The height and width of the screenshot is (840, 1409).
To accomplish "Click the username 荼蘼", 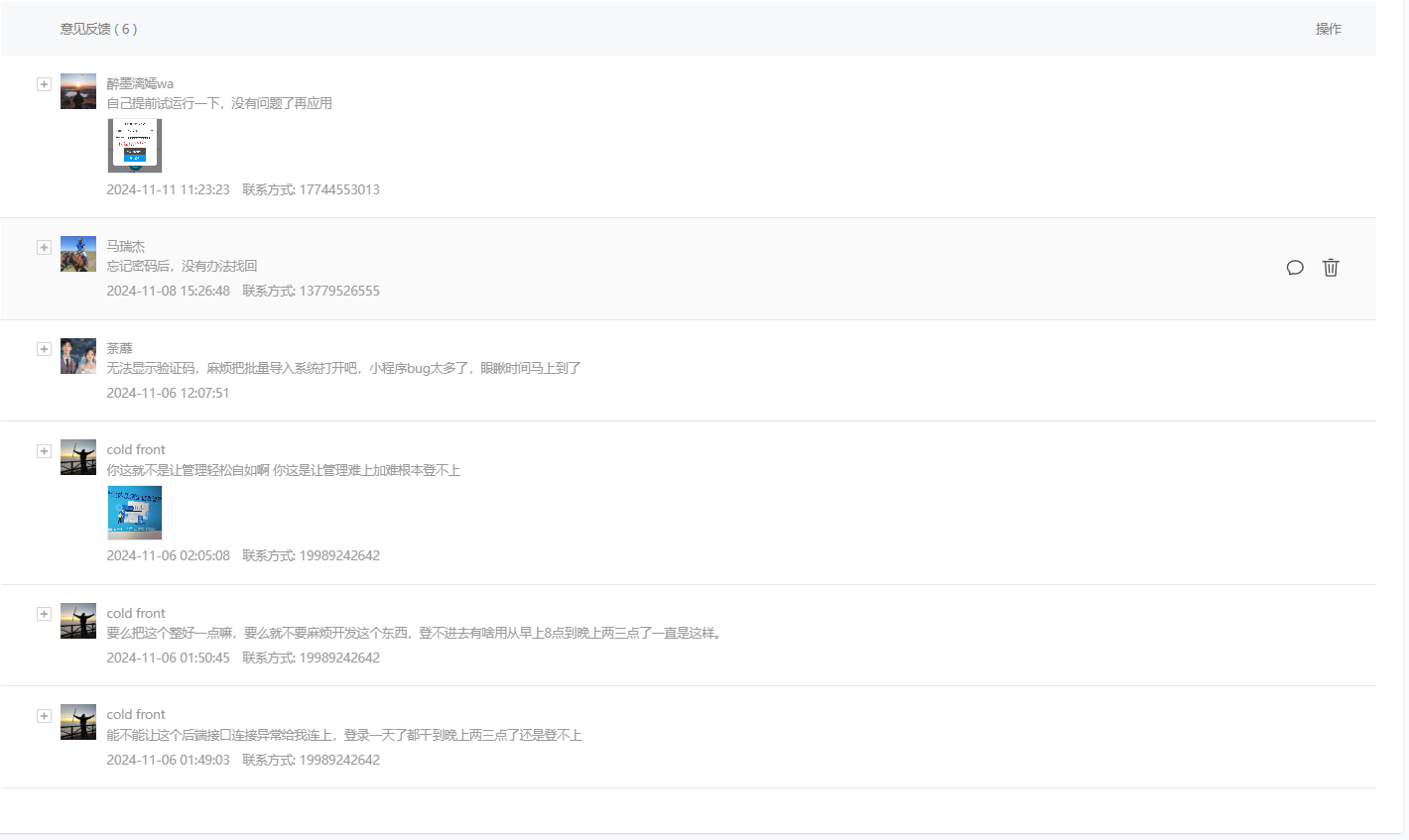I will [x=119, y=348].
